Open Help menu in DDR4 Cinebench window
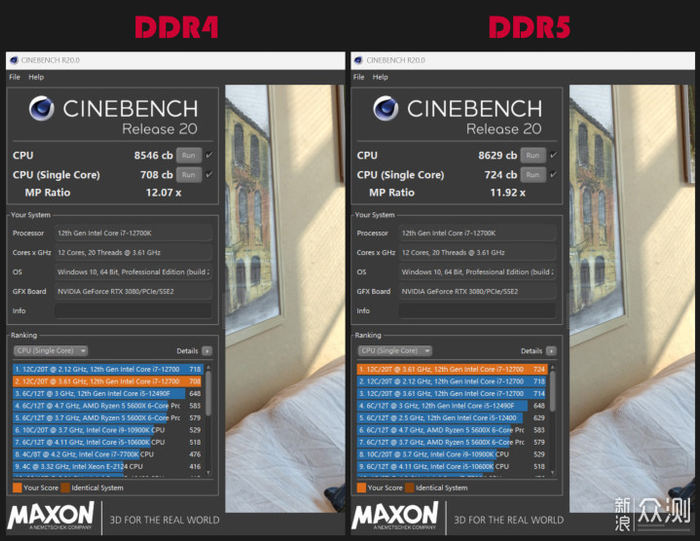 pos(36,77)
